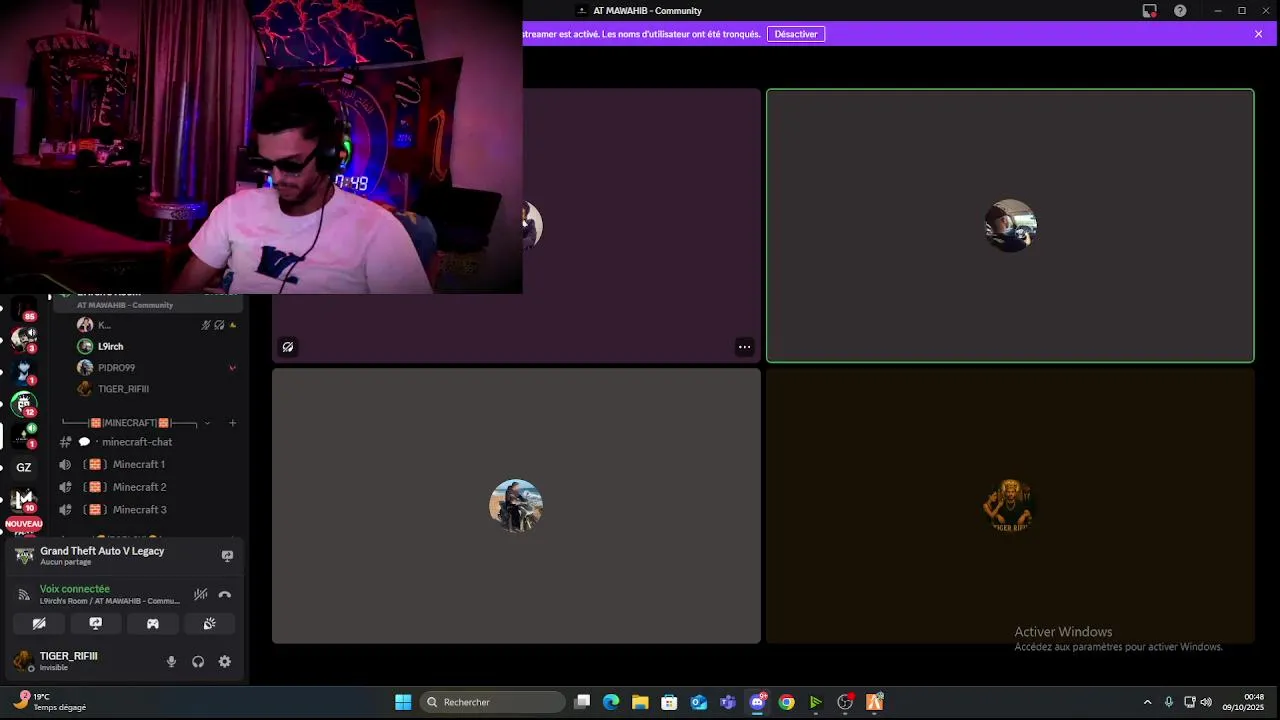
Task: Launch Microsoft Edge from taskbar
Action: pos(611,702)
